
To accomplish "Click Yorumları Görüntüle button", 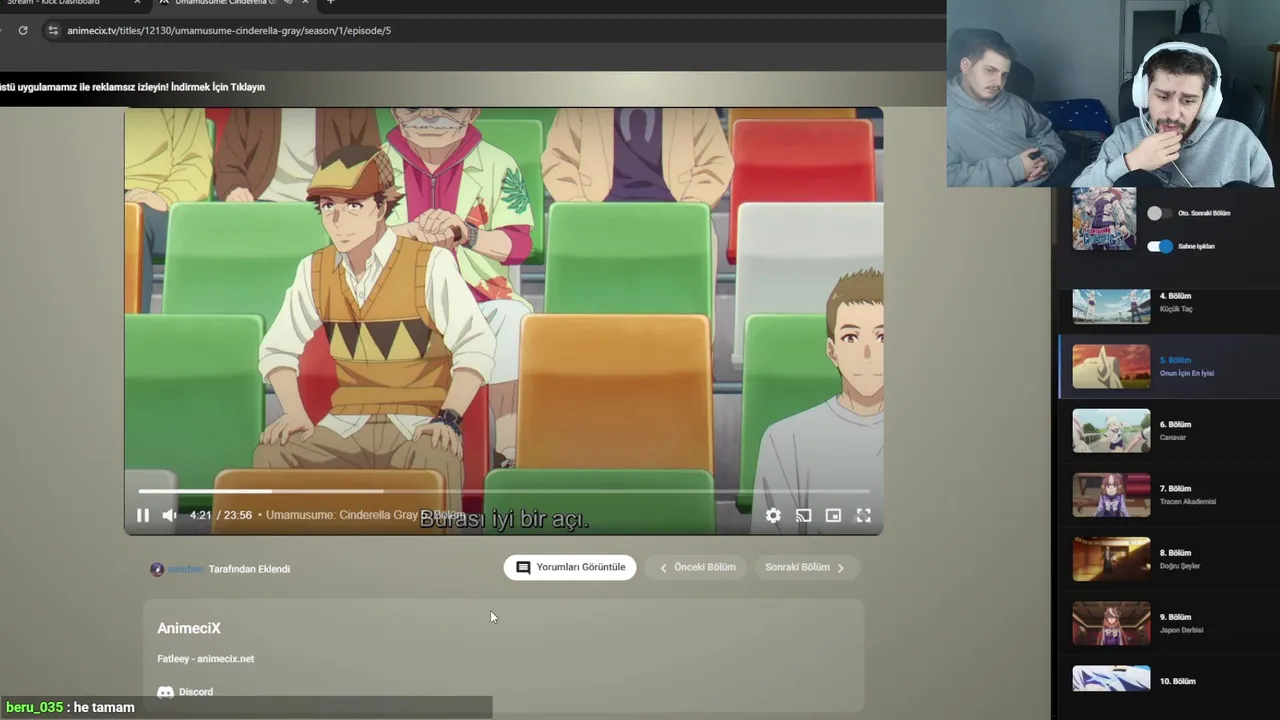I will 570,567.
